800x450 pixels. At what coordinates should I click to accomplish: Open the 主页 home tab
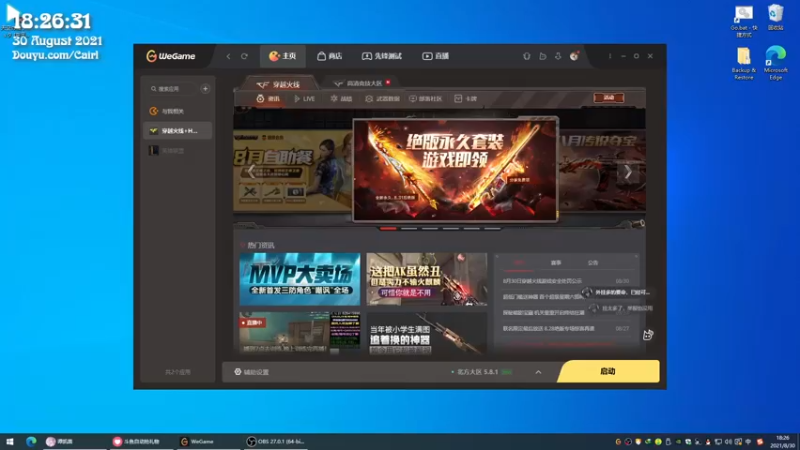coord(283,56)
